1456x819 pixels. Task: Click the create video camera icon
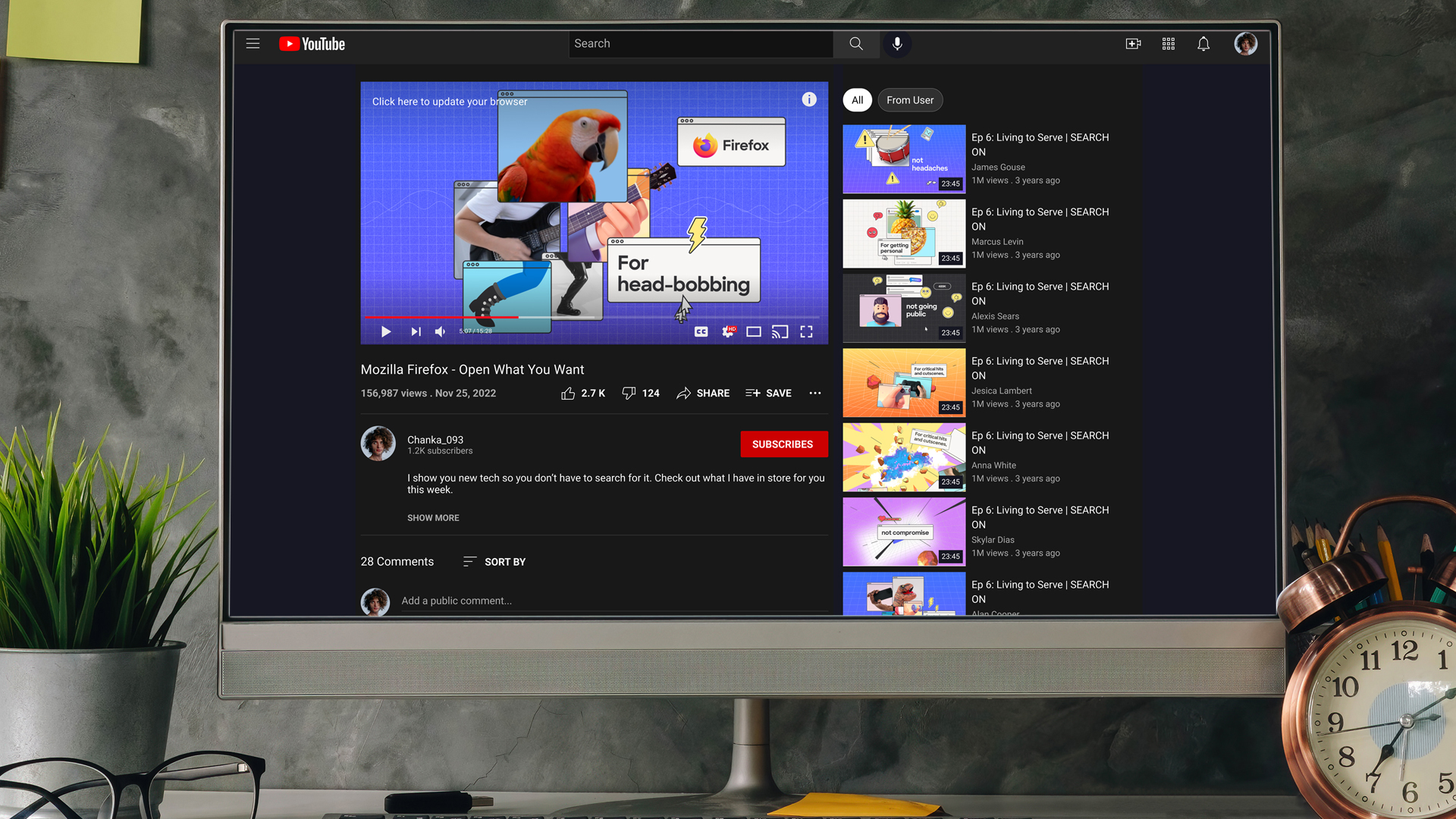tap(1133, 44)
